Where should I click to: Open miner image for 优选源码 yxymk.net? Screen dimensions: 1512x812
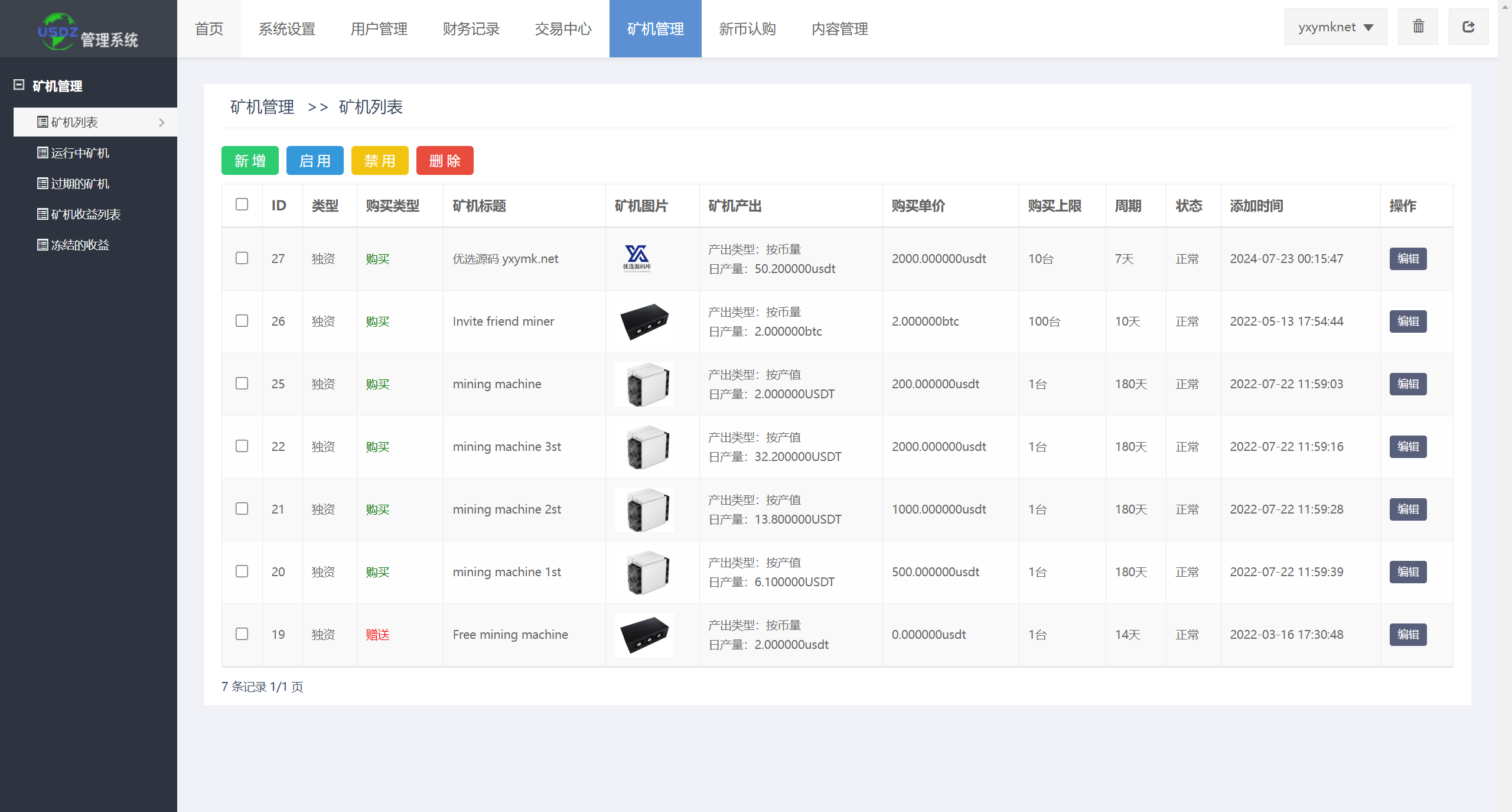point(637,258)
